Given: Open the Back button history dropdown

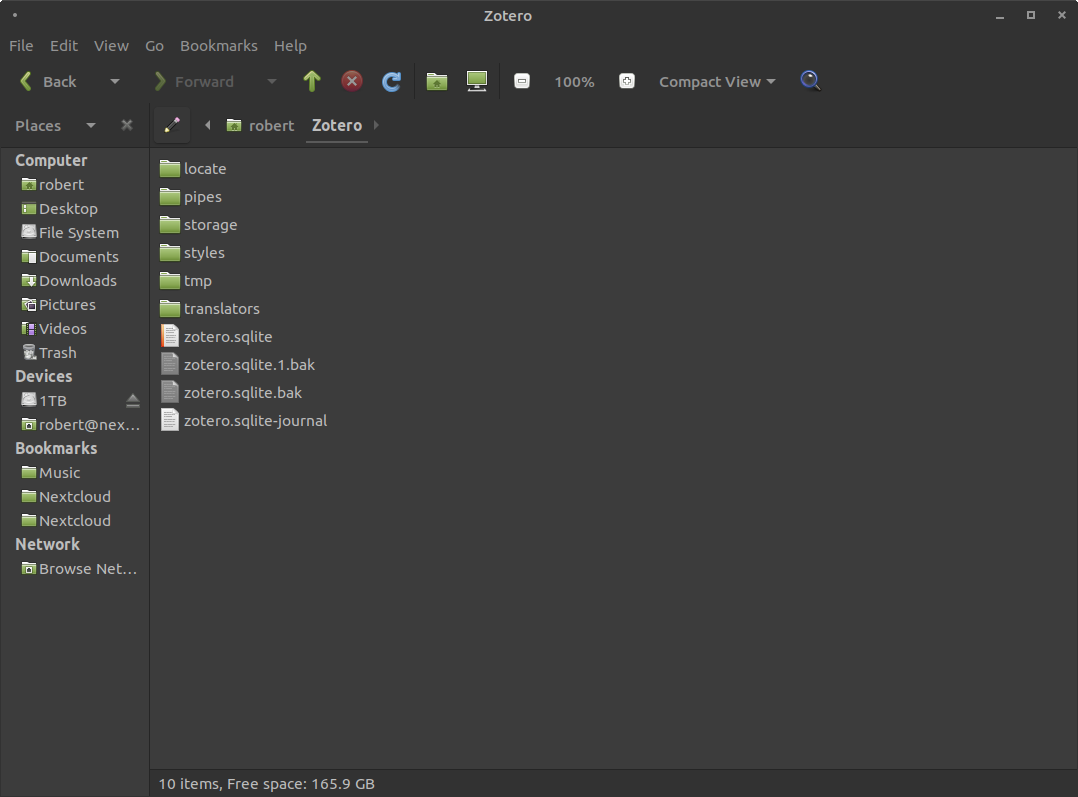Looking at the screenshot, I should pyautogui.click(x=114, y=81).
